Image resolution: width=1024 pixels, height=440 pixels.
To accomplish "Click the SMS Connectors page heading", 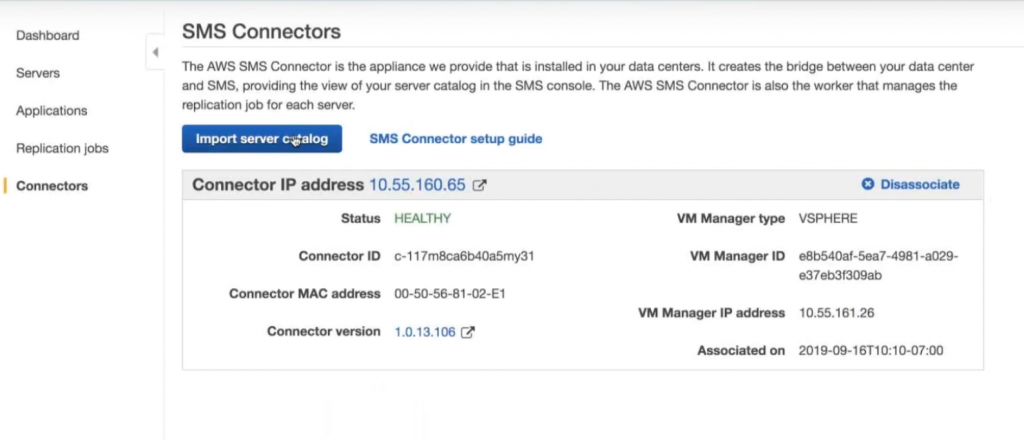I will click(261, 31).
